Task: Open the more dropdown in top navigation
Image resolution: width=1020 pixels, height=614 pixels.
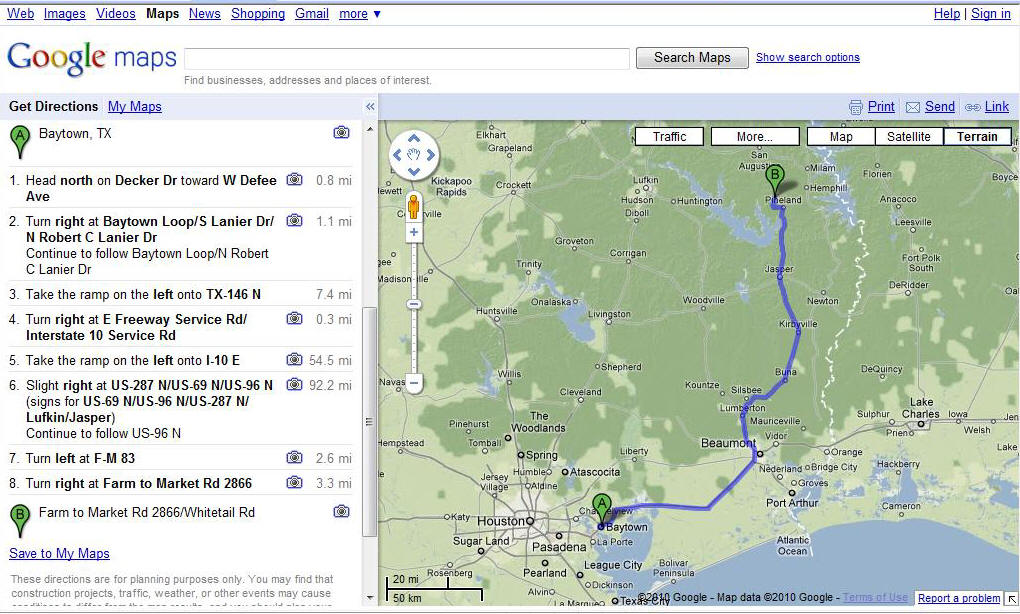Action: [360, 14]
